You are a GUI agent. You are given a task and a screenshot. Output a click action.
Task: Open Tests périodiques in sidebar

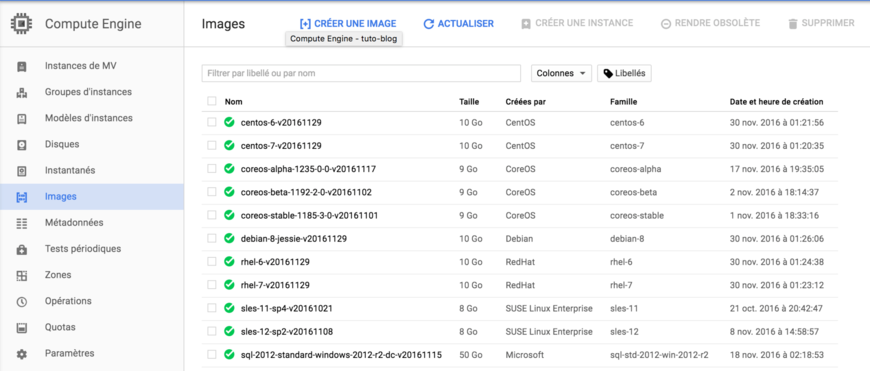click(83, 248)
